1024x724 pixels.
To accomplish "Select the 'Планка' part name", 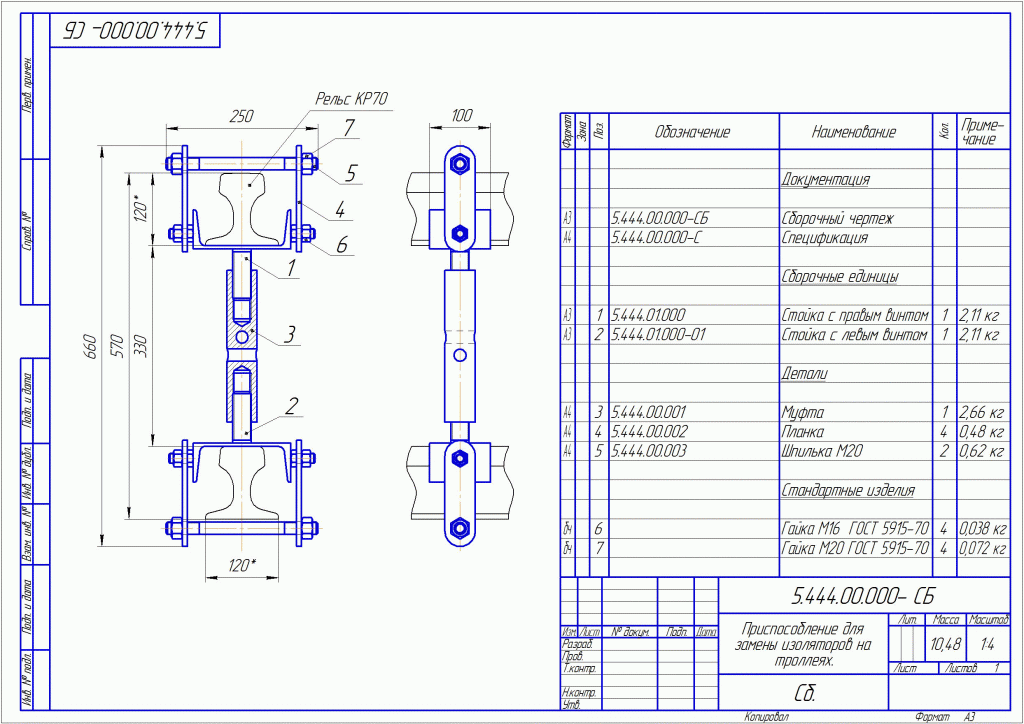I will [x=803, y=432].
